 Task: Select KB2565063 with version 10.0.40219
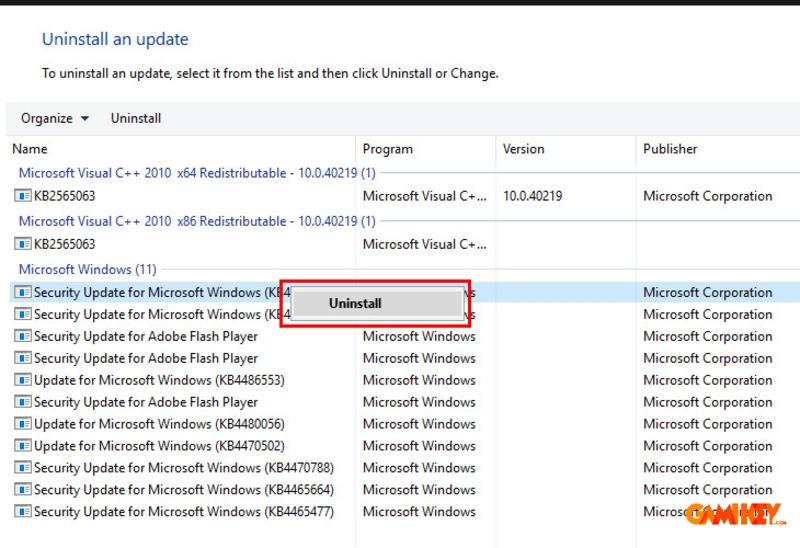click(64, 196)
